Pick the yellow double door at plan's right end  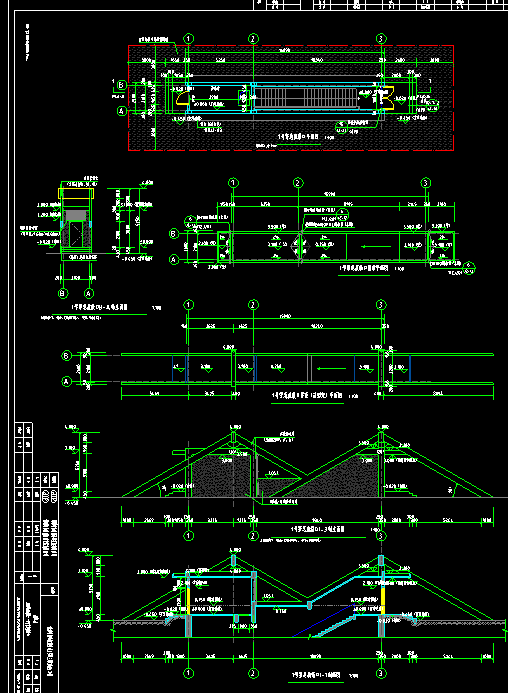point(387,97)
